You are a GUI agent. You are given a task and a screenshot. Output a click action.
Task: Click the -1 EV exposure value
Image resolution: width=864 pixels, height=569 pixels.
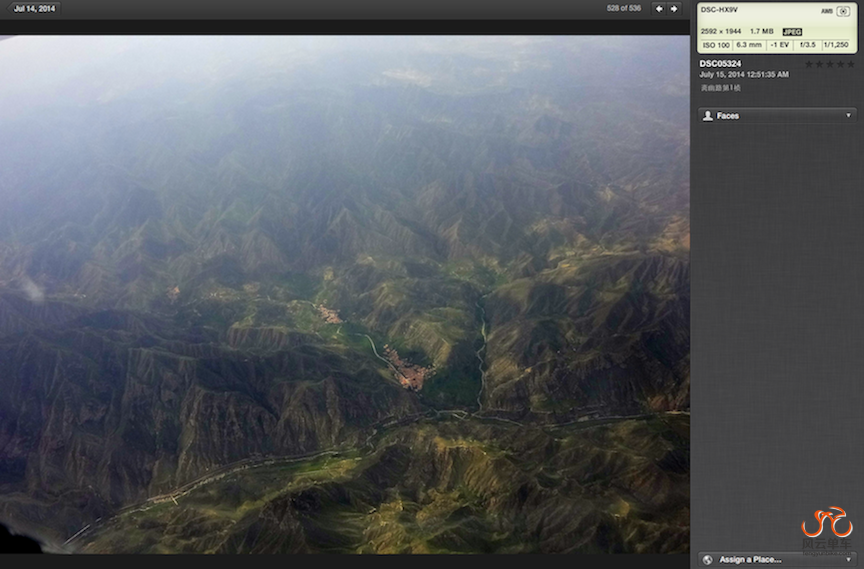click(780, 45)
